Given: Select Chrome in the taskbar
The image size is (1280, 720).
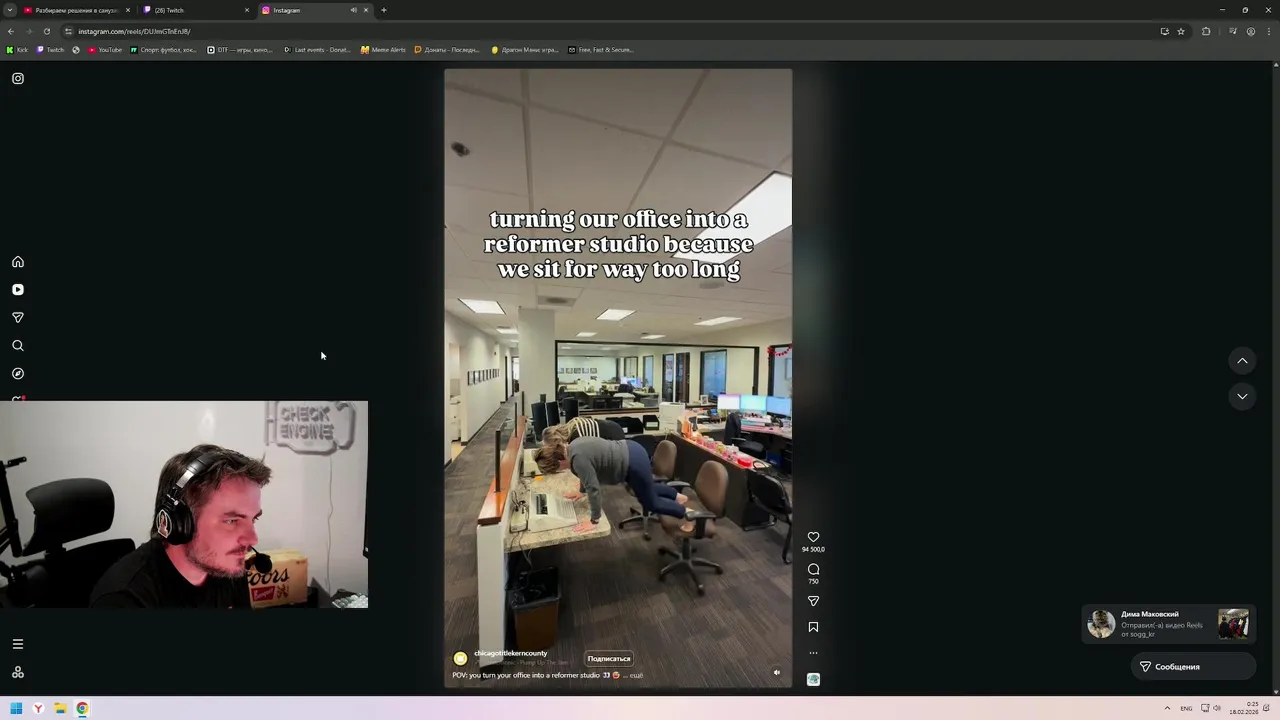Looking at the screenshot, I should click(82, 709).
